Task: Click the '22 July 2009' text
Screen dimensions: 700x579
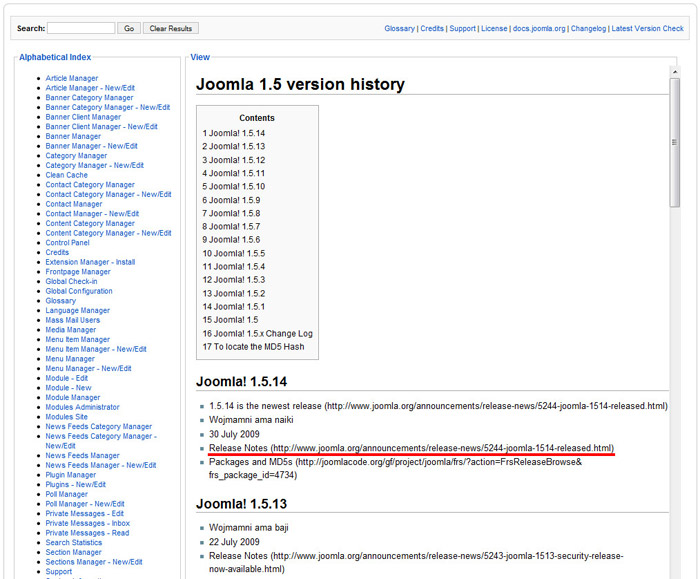Action: 234,542
